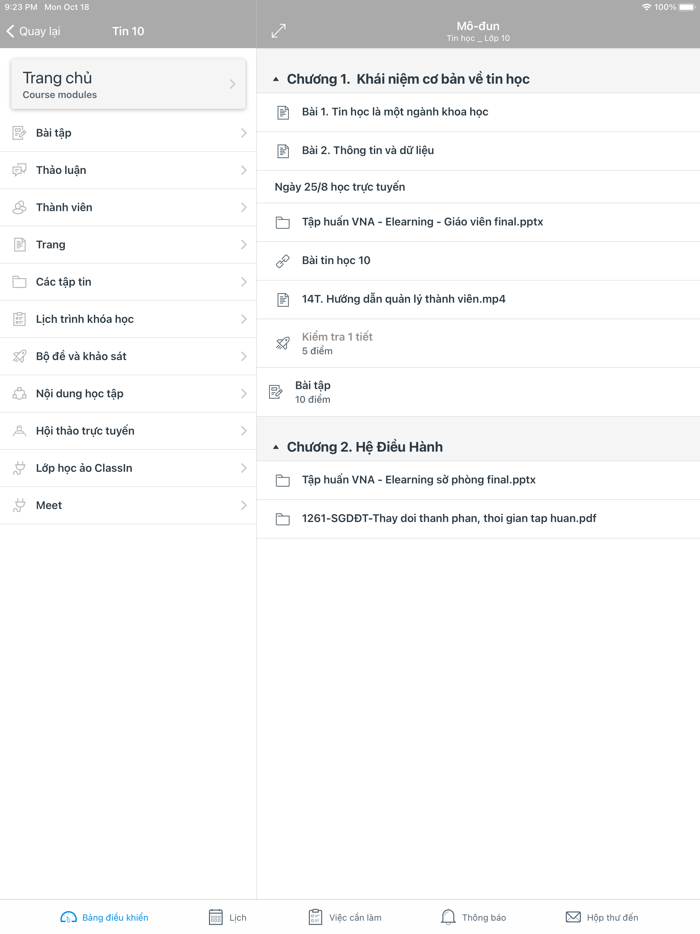Collapse the Chương 2 Hệ Điều Hành section

tap(276, 447)
